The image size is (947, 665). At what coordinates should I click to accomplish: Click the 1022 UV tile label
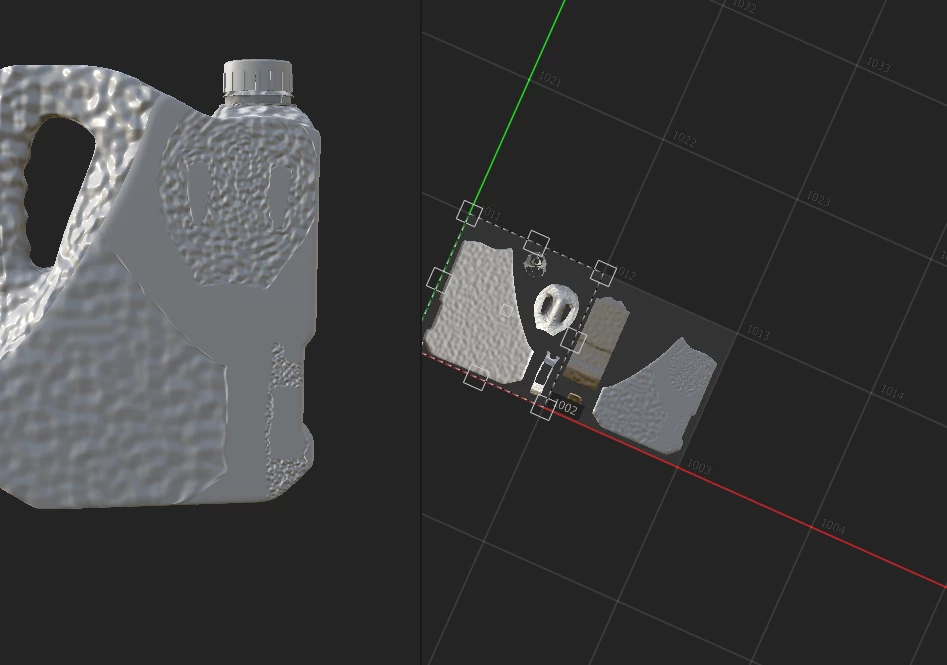pos(684,140)
